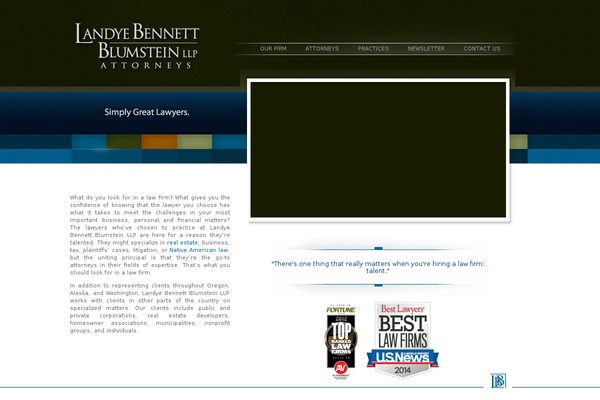Screen dimensions: 600x400
Task: Follow the Native American law link
Action: click(199, 250)
